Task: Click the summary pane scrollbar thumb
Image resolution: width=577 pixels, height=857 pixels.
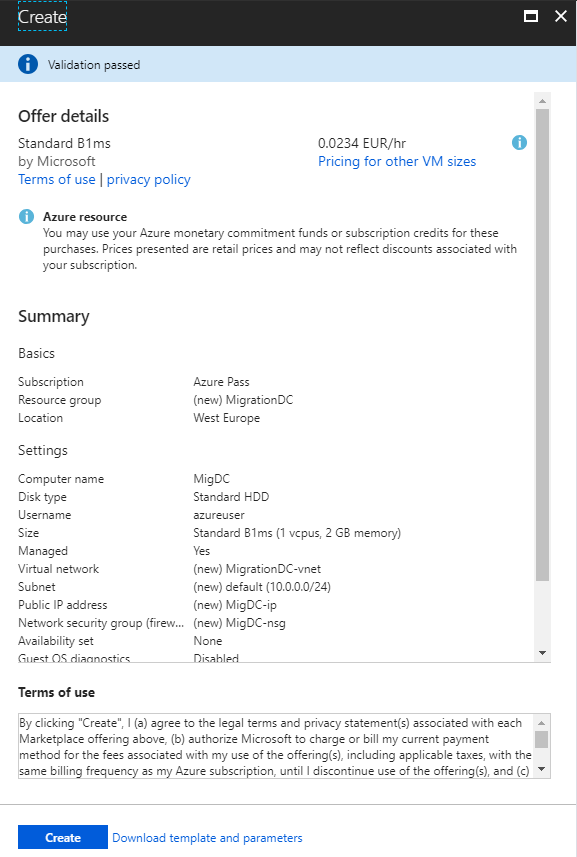Action: 542,344
